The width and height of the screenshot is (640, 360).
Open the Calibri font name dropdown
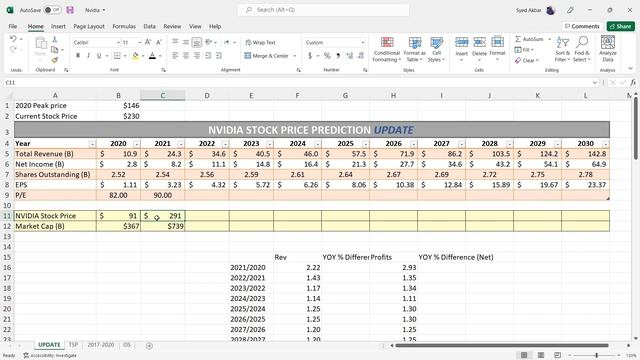point(118,42)
